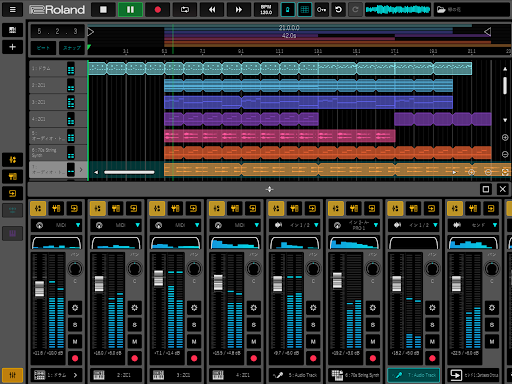Image resolution: width=512 pixels, height=384 pixels.
Task: Open channel 2 input MIDI dropdown
Action: pyautogui.click(x=116, y=225)
